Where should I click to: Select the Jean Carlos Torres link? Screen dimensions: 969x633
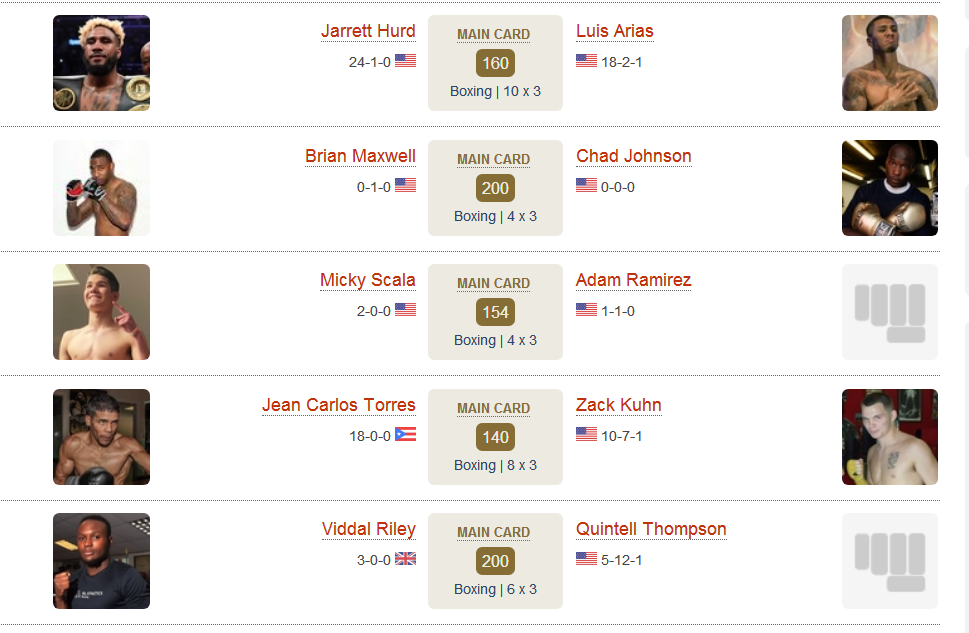(339, 405)
